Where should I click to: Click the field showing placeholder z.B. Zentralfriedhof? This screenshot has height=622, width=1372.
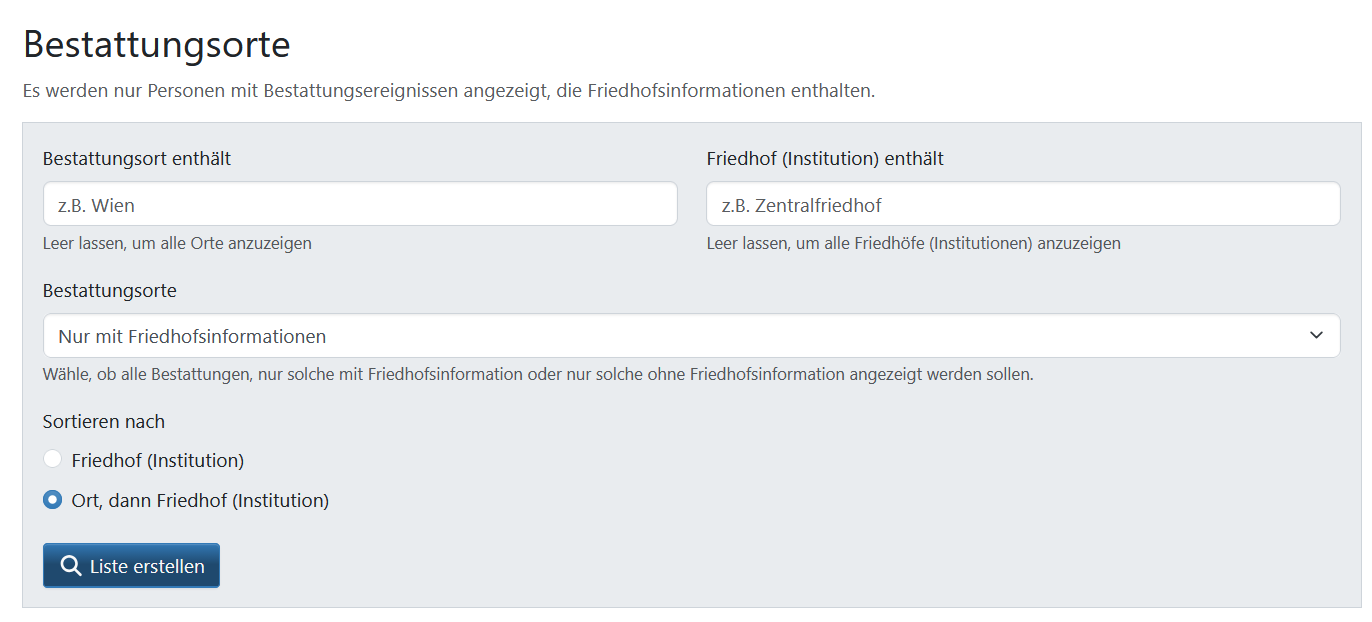1022,203
